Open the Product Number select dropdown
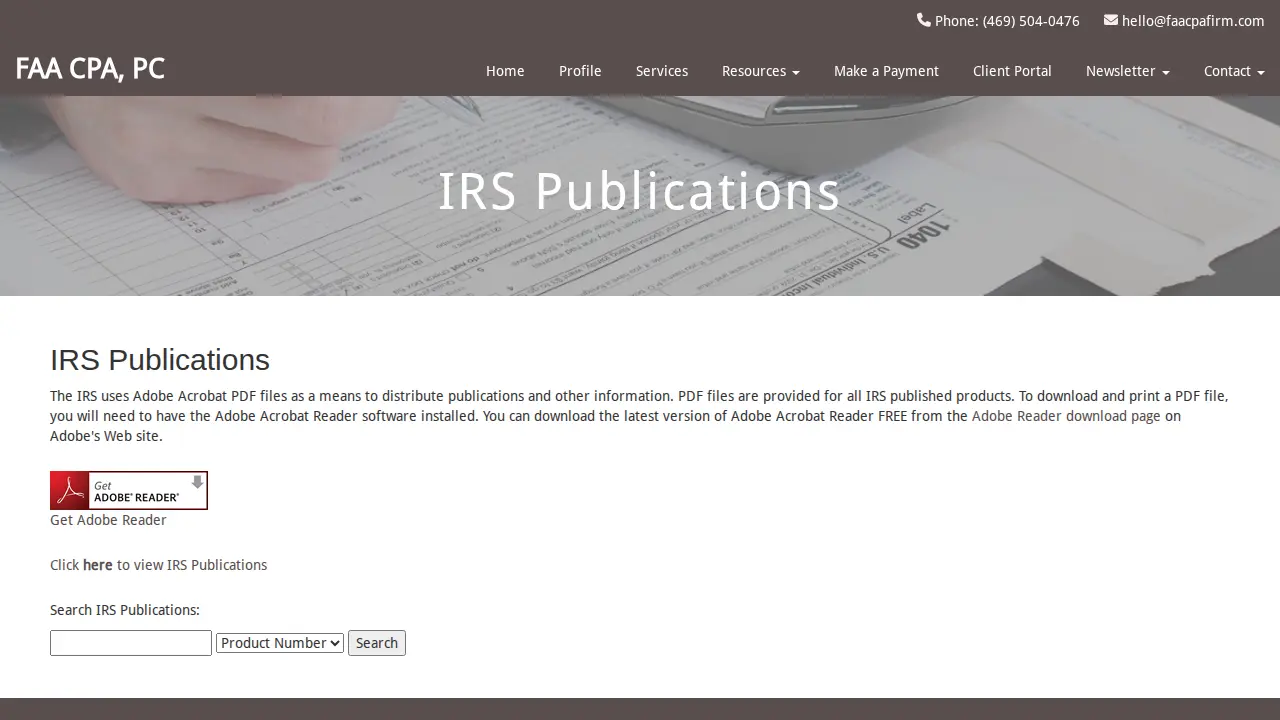 click(x=280, y=643)
